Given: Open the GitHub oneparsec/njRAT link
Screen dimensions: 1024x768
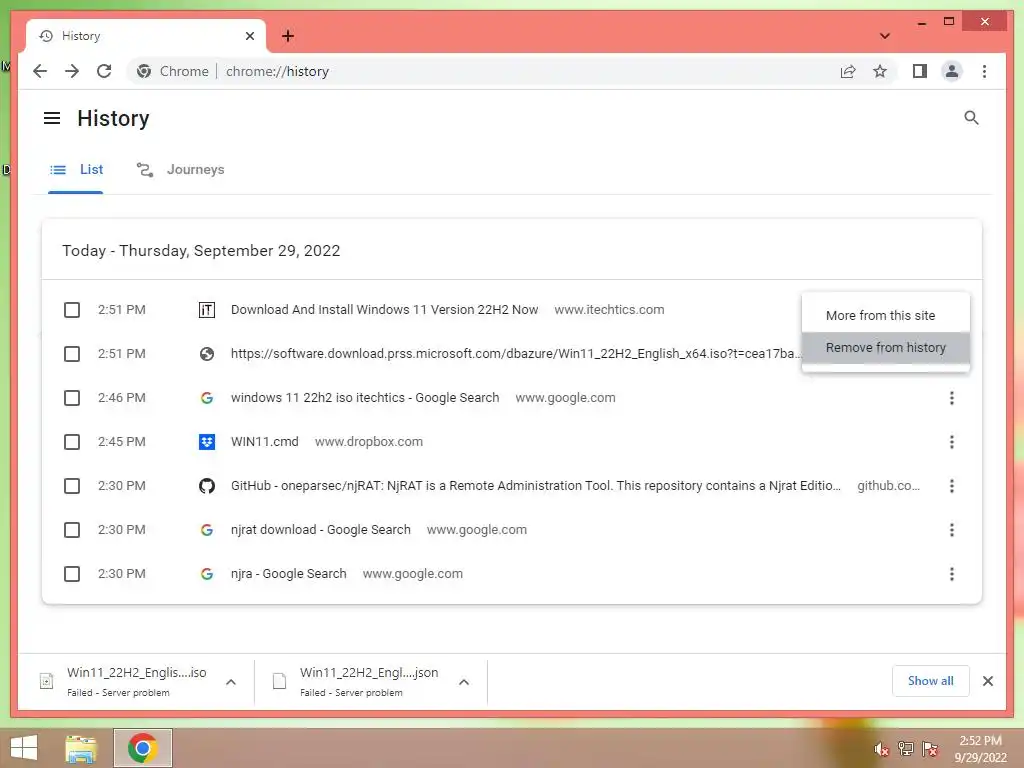Looking at the screenshot, I should (x=536, y=486).
